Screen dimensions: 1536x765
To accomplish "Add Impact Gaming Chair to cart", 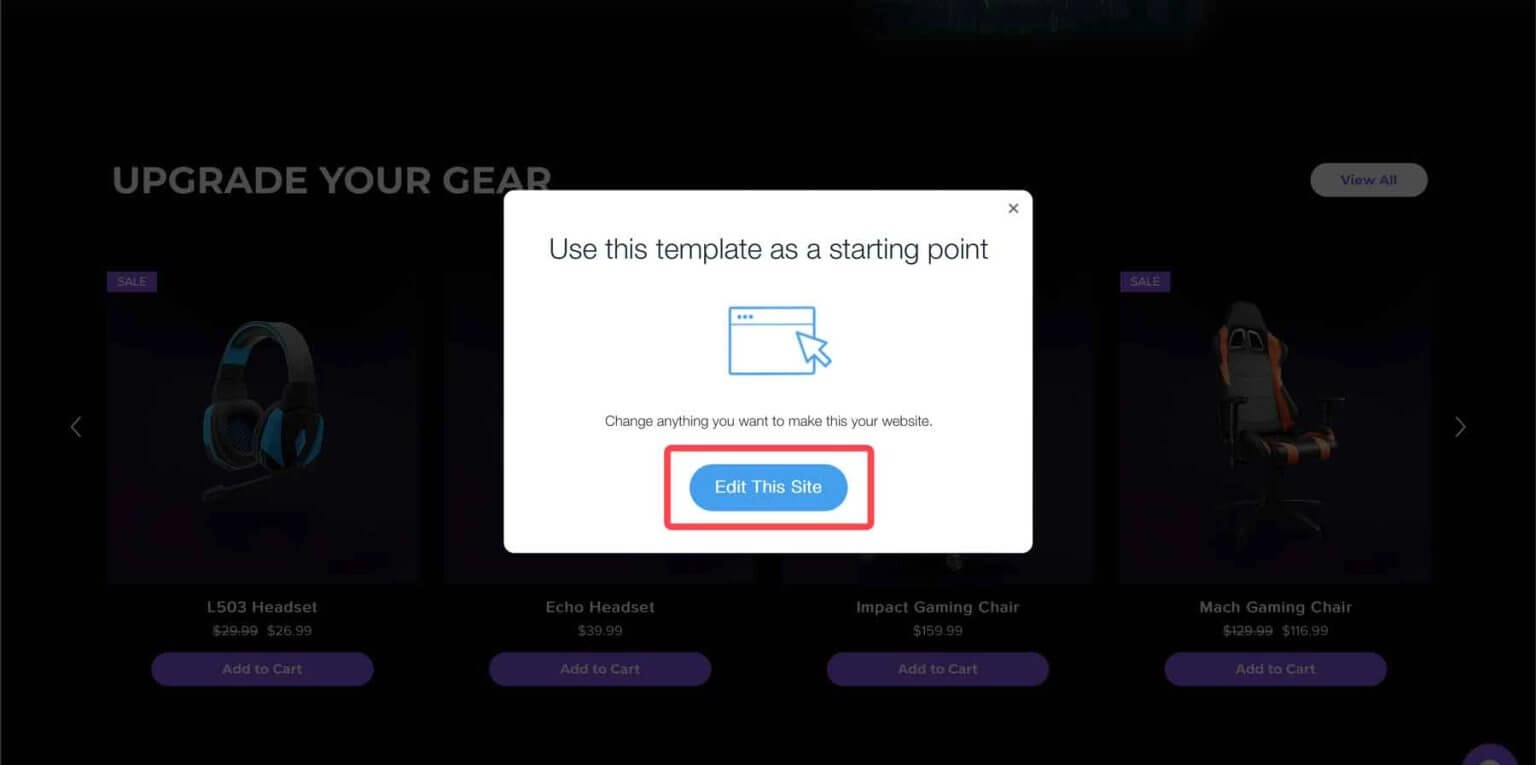I will click(x=938, y=669).
